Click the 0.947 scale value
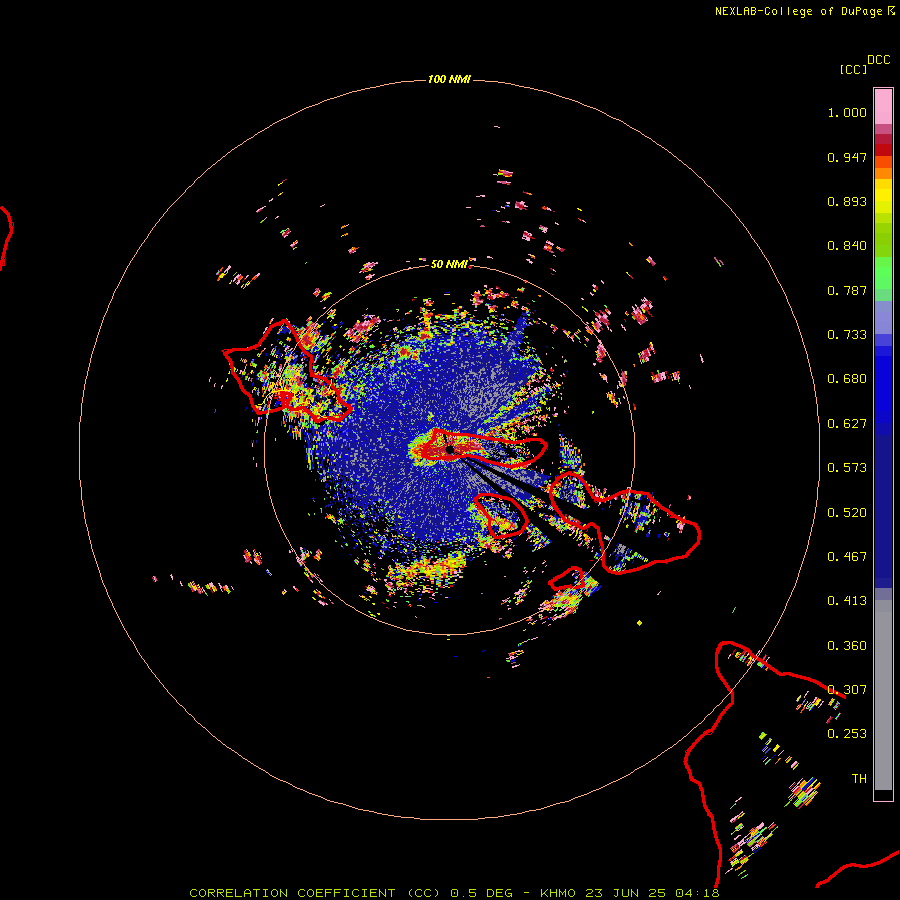This screenshot has width=900, height=900. pos(847,157)
